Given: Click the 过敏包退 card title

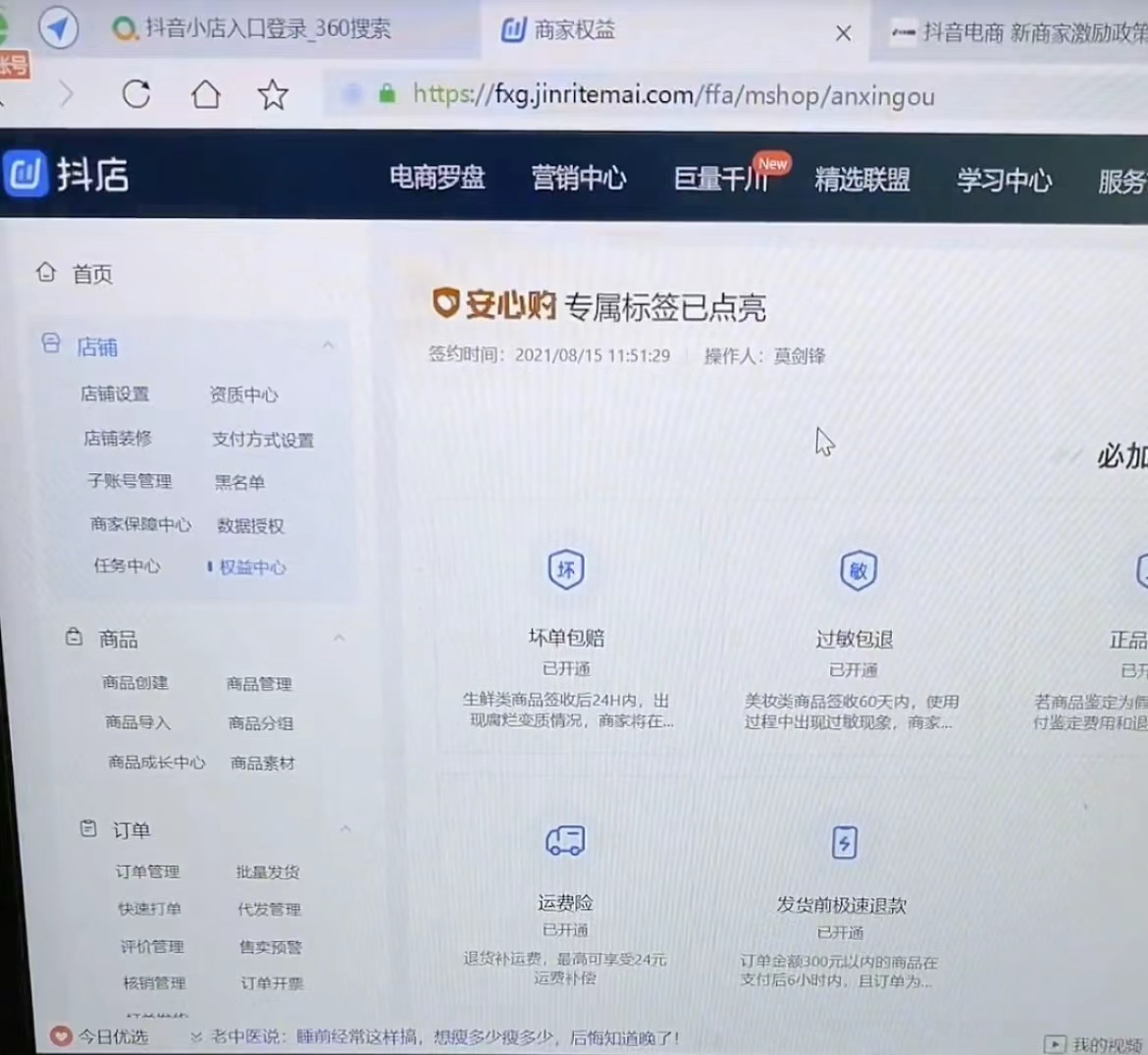Looking at the screenshot, I should click(855, 639).
